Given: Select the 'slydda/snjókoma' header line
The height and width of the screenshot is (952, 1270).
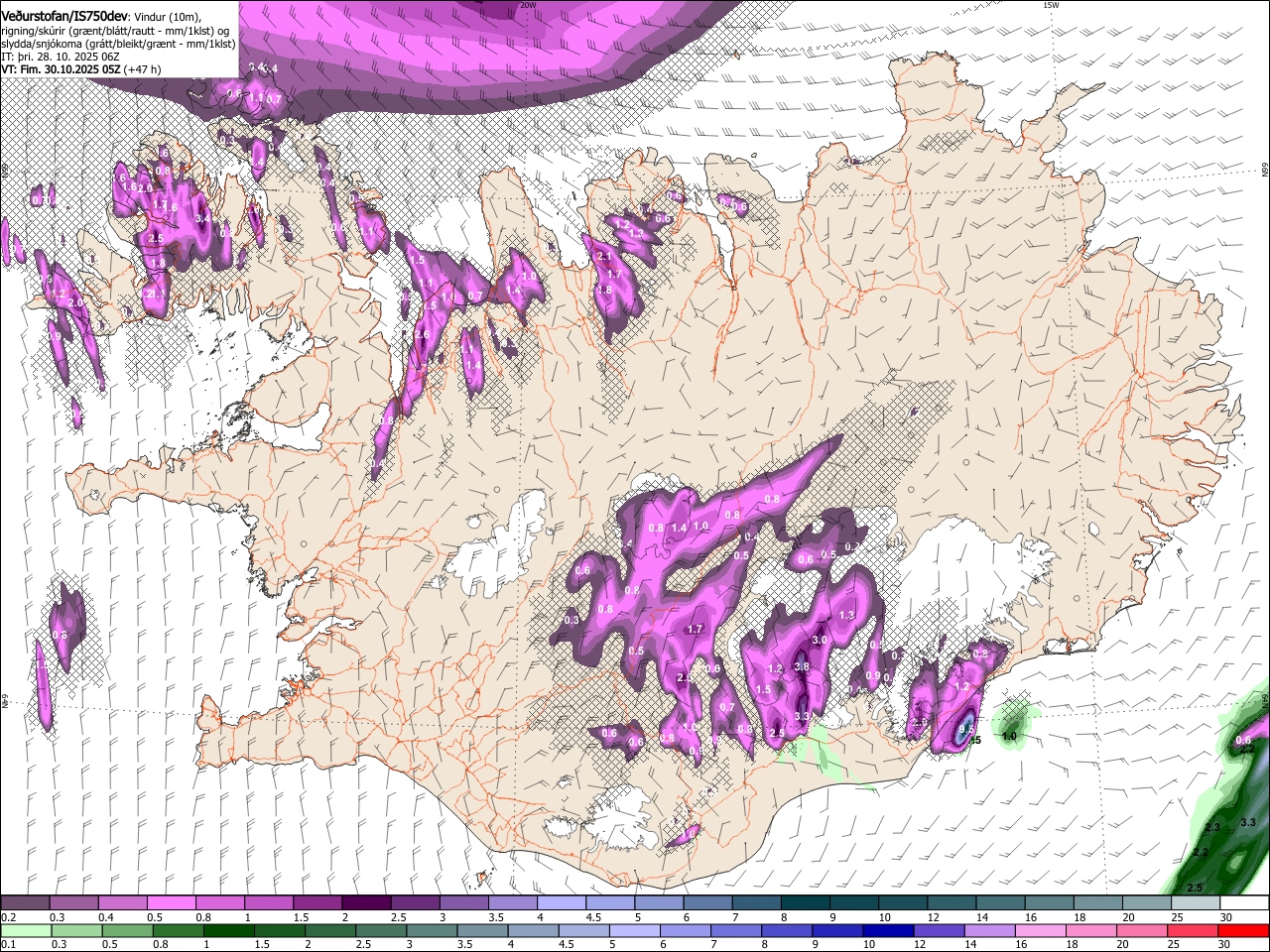Looking at the screenshot, I should pos(118,44).
